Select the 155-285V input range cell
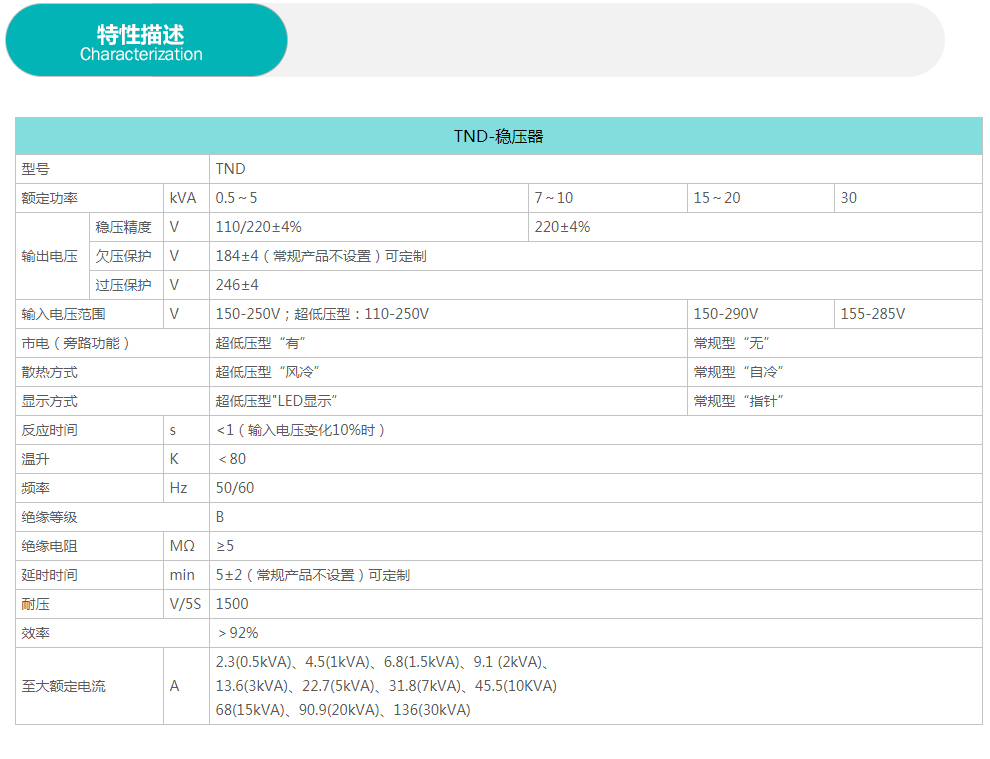Screen dimensions: 990x759 tap(872, 314)
